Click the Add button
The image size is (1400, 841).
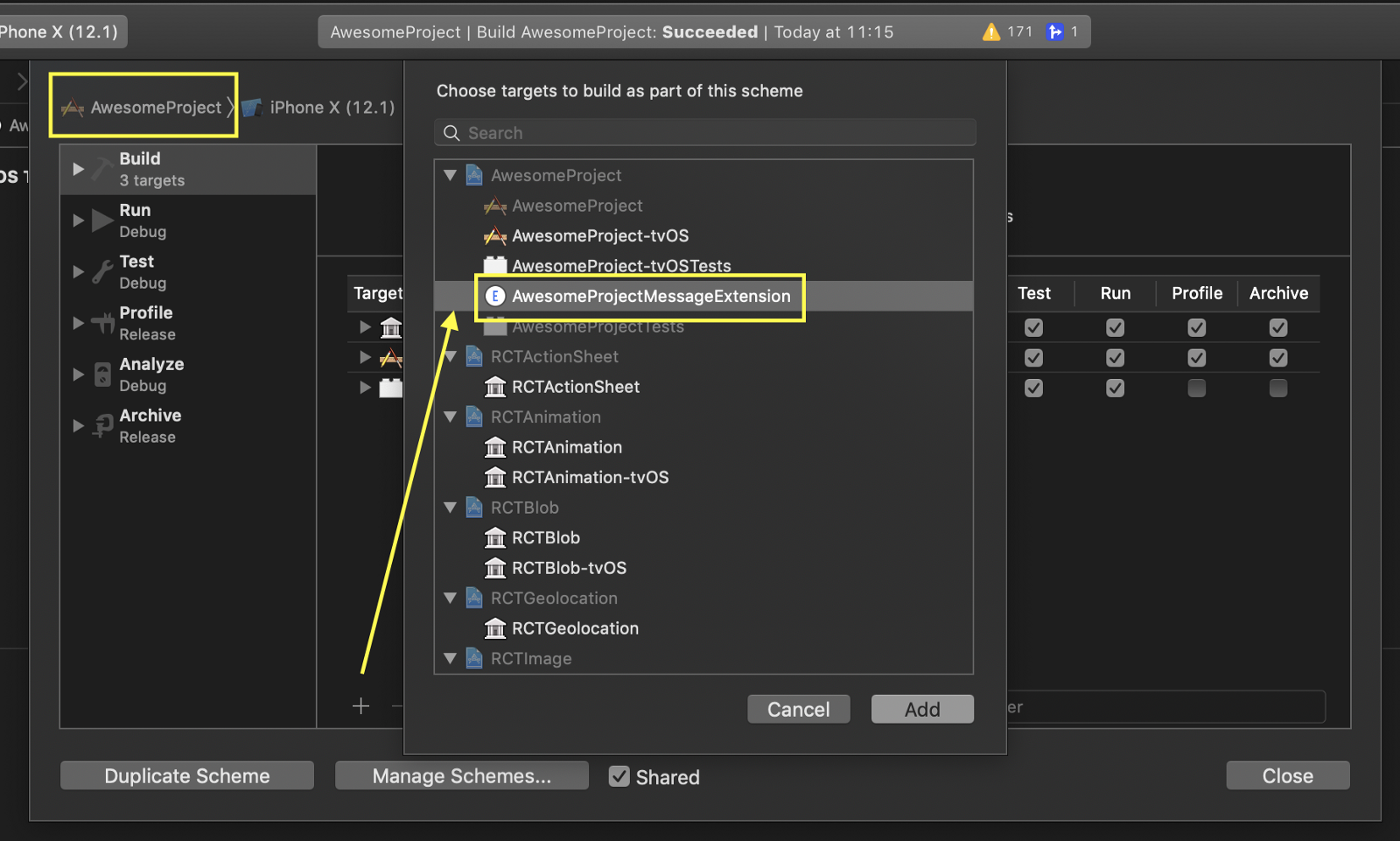pyautogui.click(x=922, y=709)
